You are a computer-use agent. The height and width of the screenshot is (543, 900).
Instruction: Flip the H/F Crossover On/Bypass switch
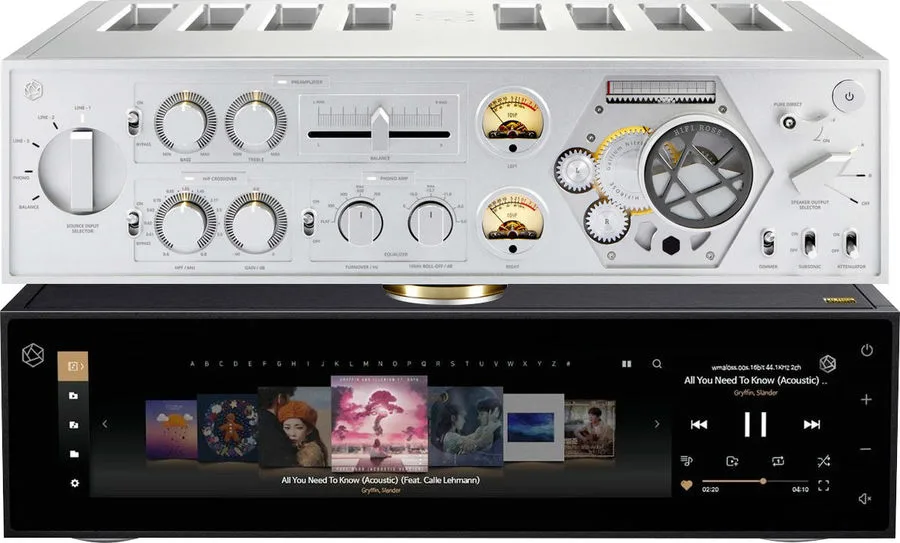[134, 223]
